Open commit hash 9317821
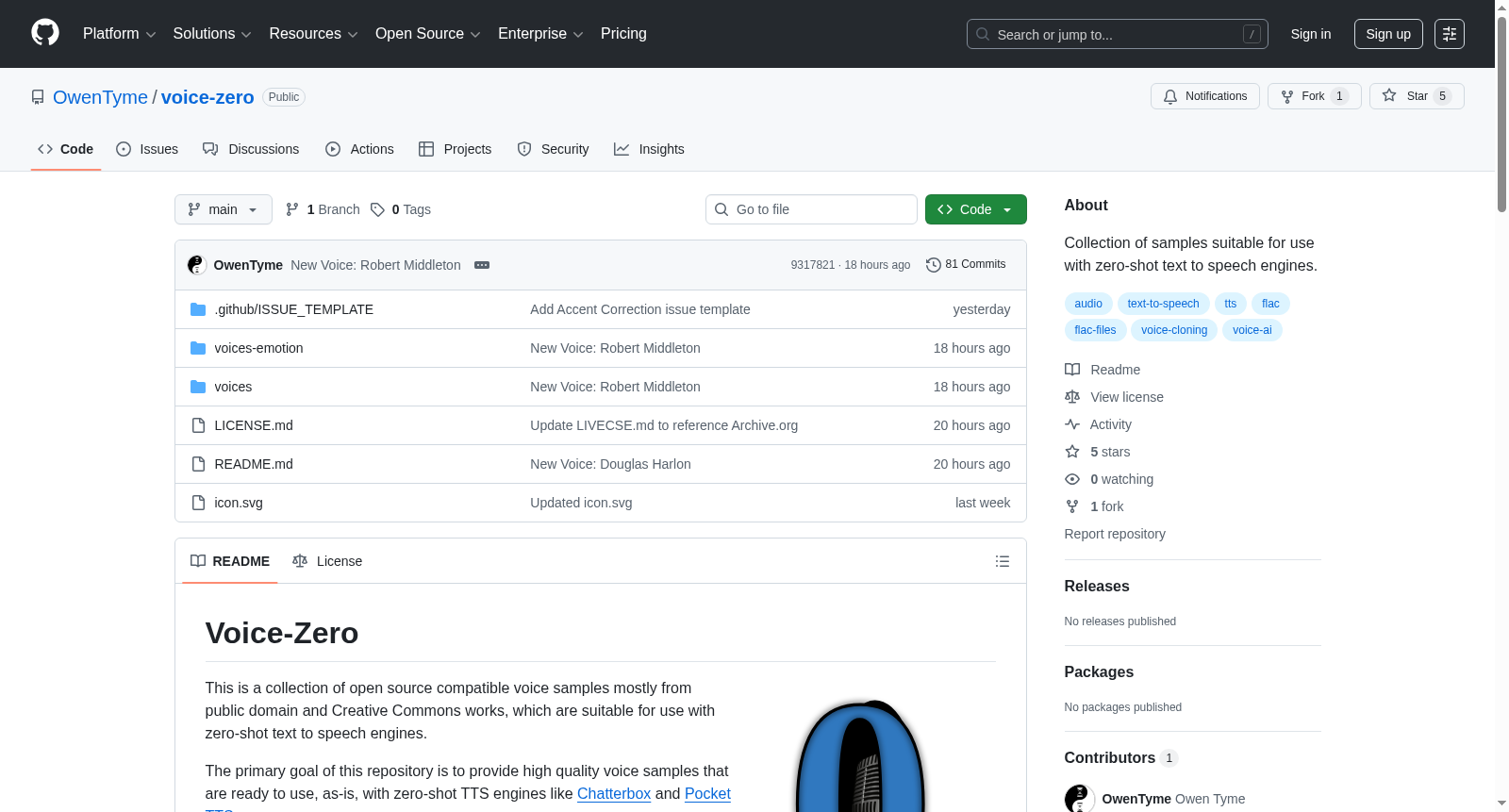 point(813,265)
